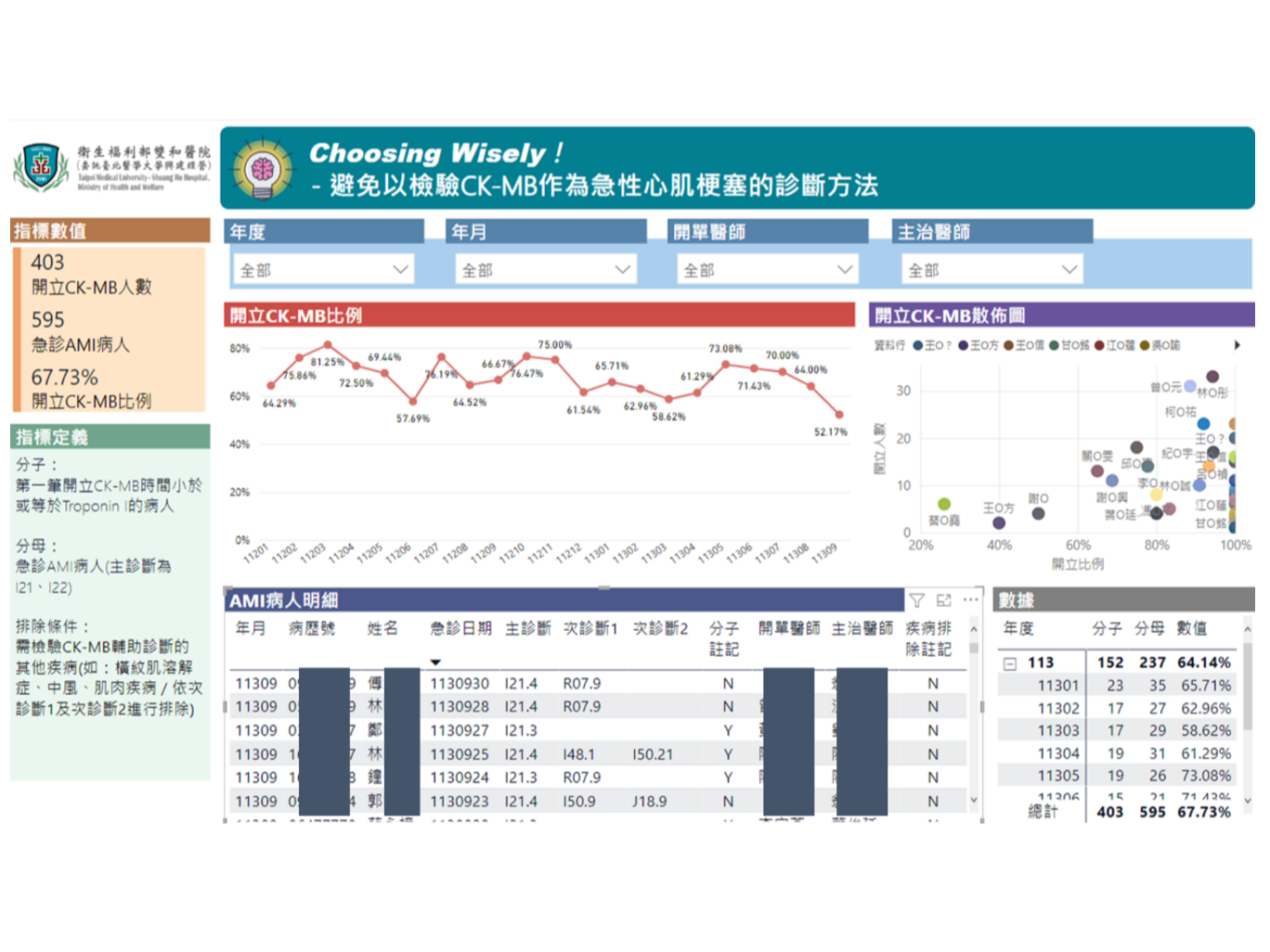Click scatter point labeled 柯O祐
The image size is (1270, 952).
(x=1203, y=424)
